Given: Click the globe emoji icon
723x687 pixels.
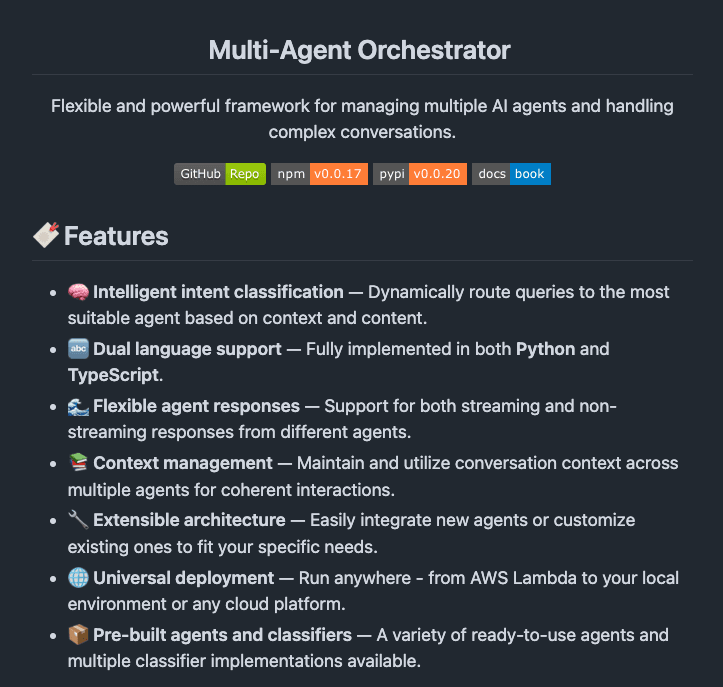Looking at the screenshot, I should 78,578.
